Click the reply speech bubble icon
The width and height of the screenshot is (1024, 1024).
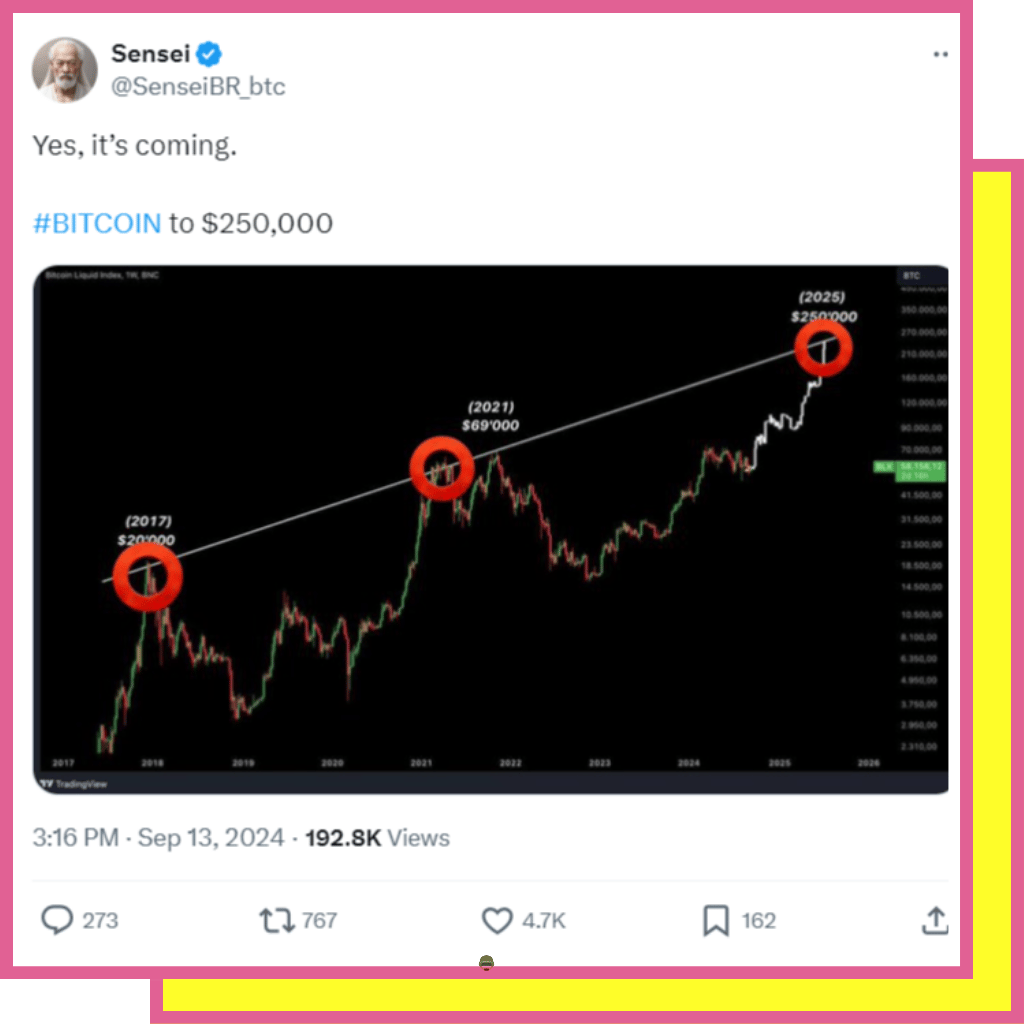coord(57,920)
